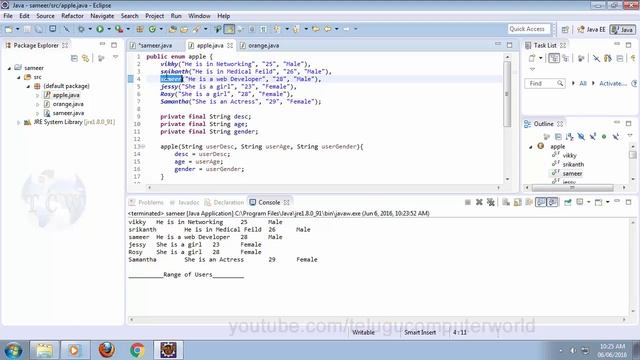Select srikanth in the Outline view
The height and width of the screenshot is (360, 640).
tap(573, 164)
